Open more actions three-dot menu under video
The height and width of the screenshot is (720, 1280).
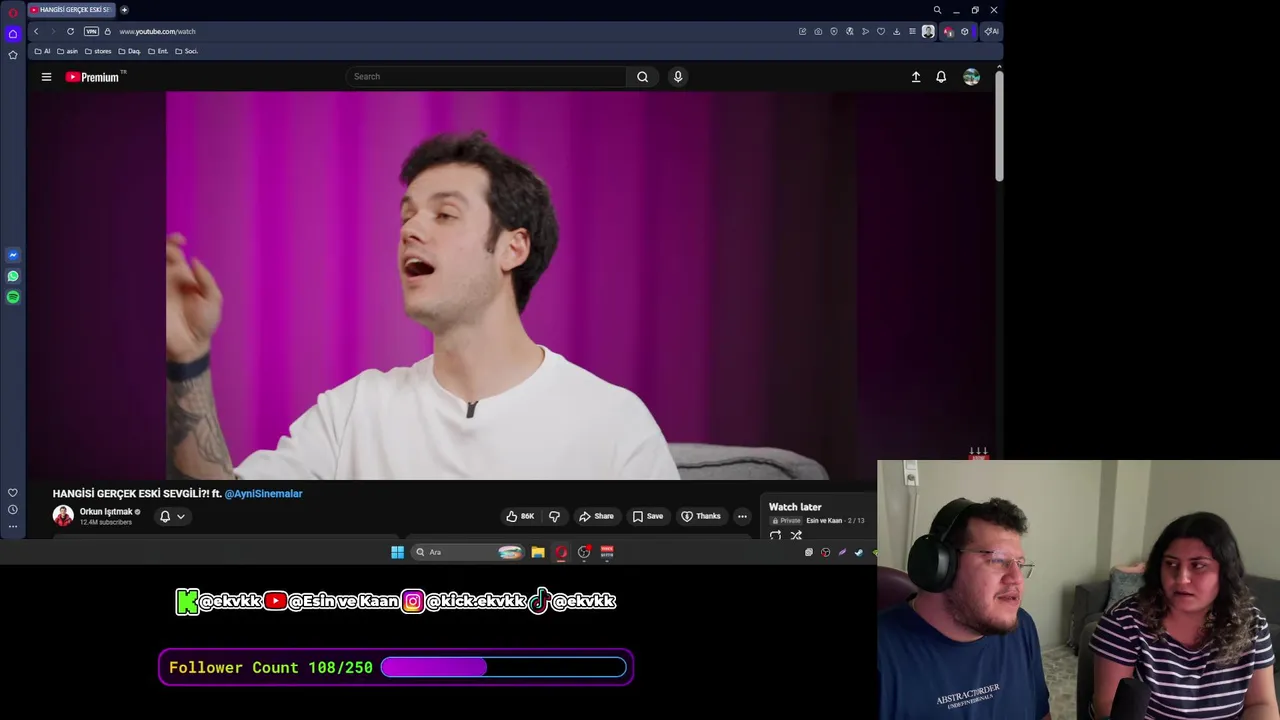pos(742,516)
